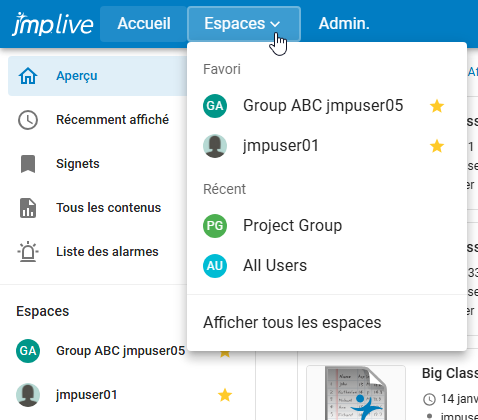Select Aperçu in the sidebar
The height and width of the screenshot is (420, 478).
97,76
